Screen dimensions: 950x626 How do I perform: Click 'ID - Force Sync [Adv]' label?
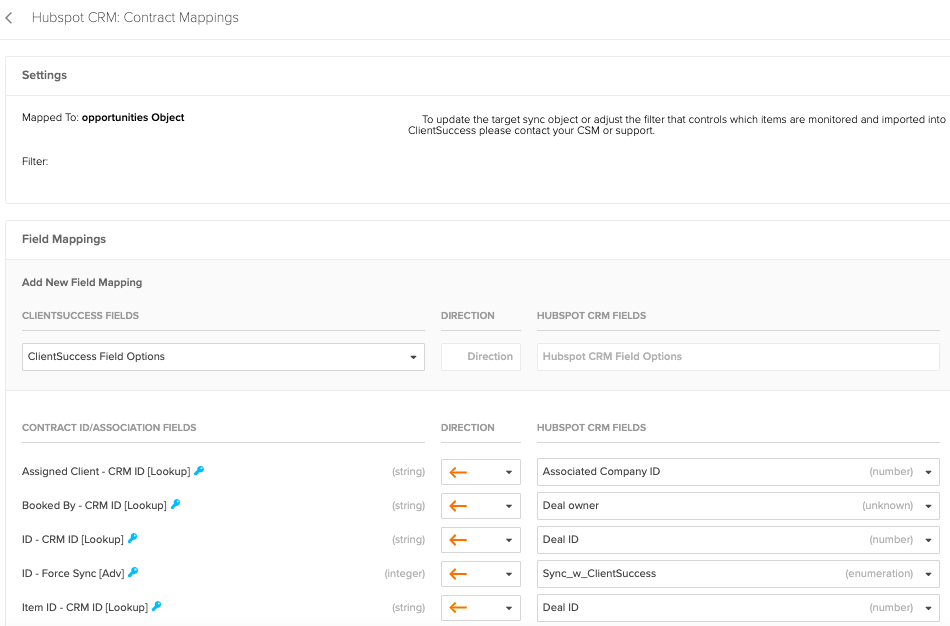73,573
